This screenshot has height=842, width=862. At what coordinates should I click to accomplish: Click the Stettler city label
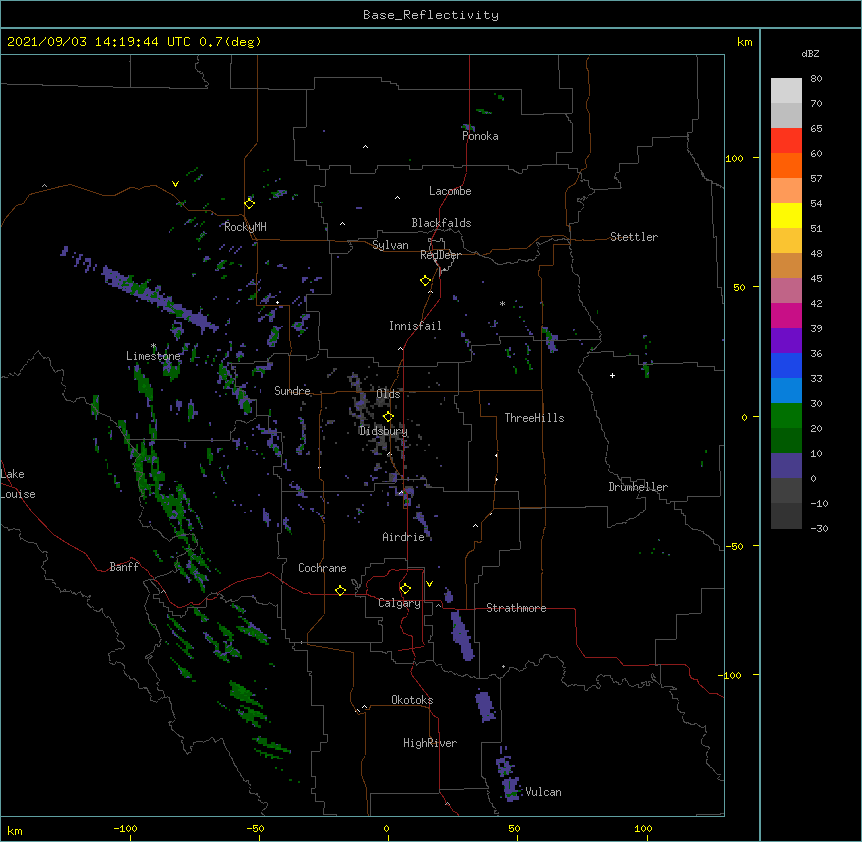[634, 237]
